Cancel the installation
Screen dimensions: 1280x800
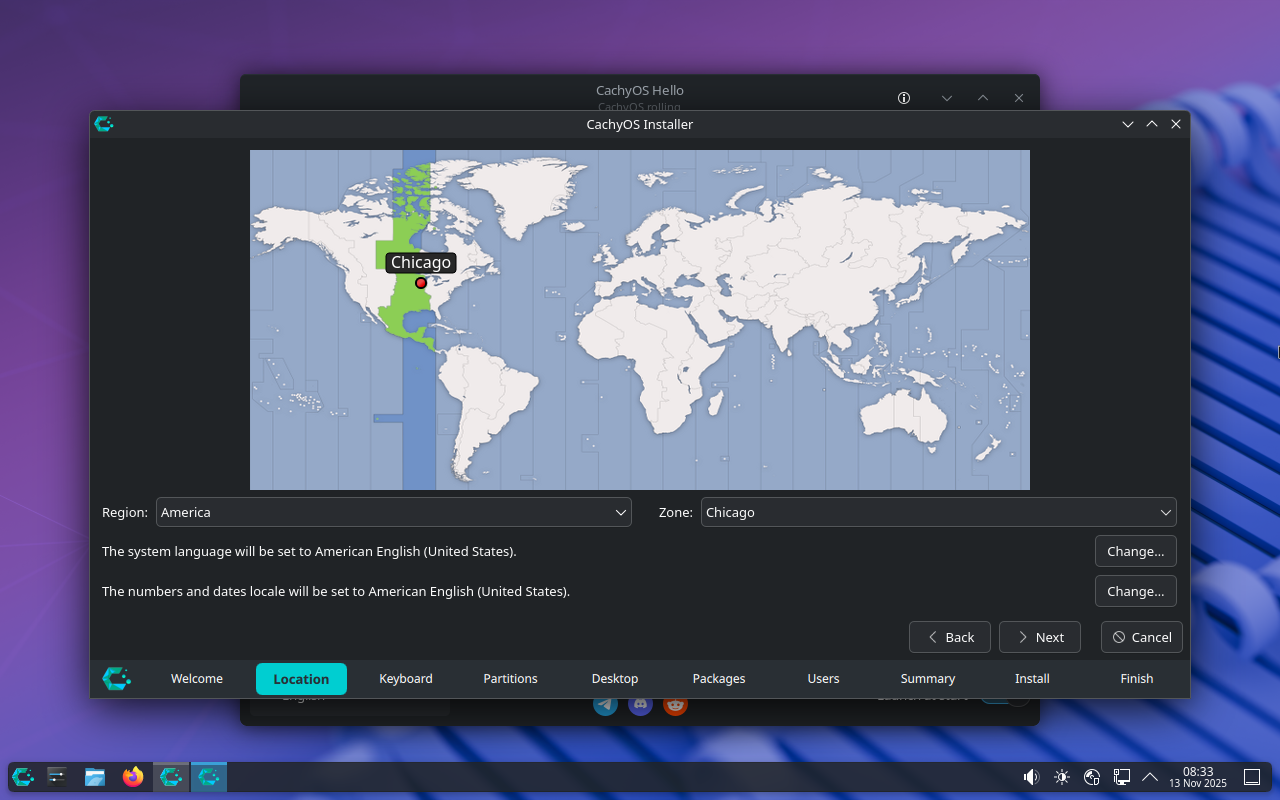coord(1142,637)
